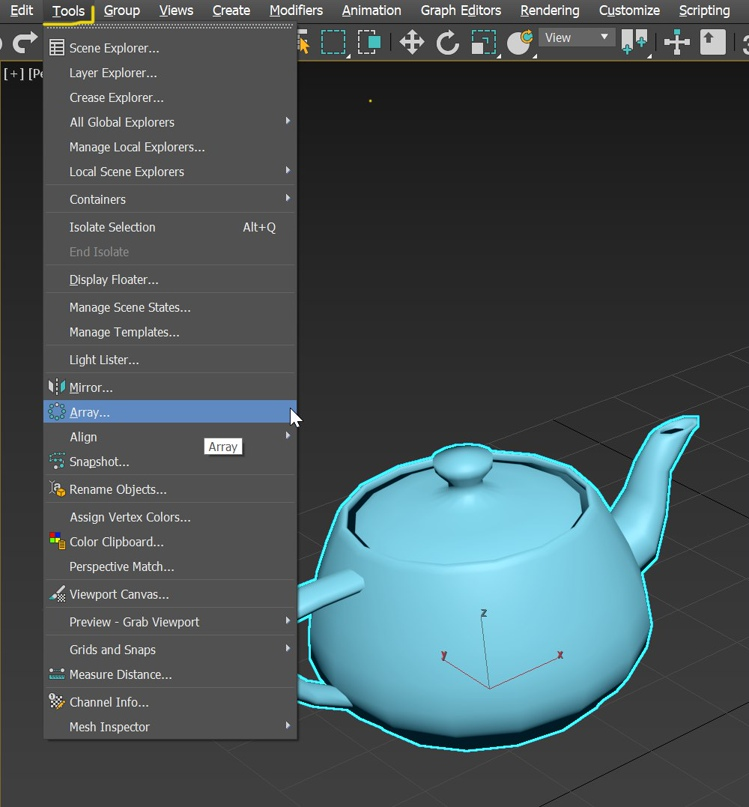Open the Group menu
This screenshot has height=807, width=749.
pyautogui.click(x=122, y=11)
